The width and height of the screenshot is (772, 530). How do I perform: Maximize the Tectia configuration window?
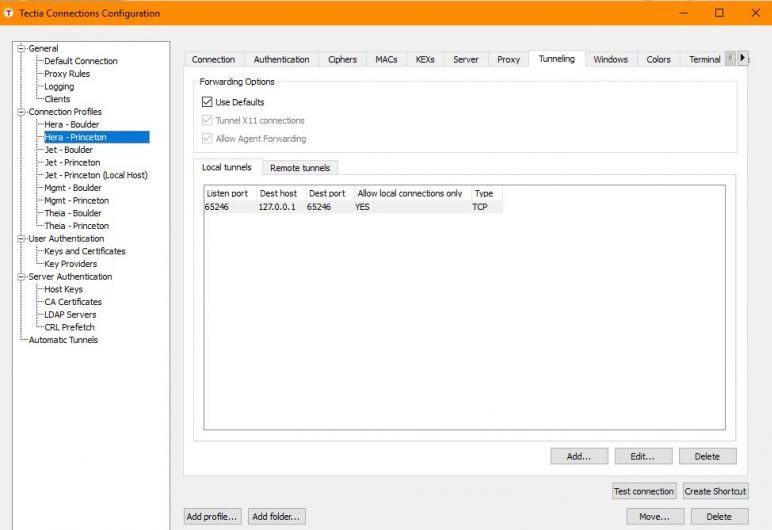point(719,13)
